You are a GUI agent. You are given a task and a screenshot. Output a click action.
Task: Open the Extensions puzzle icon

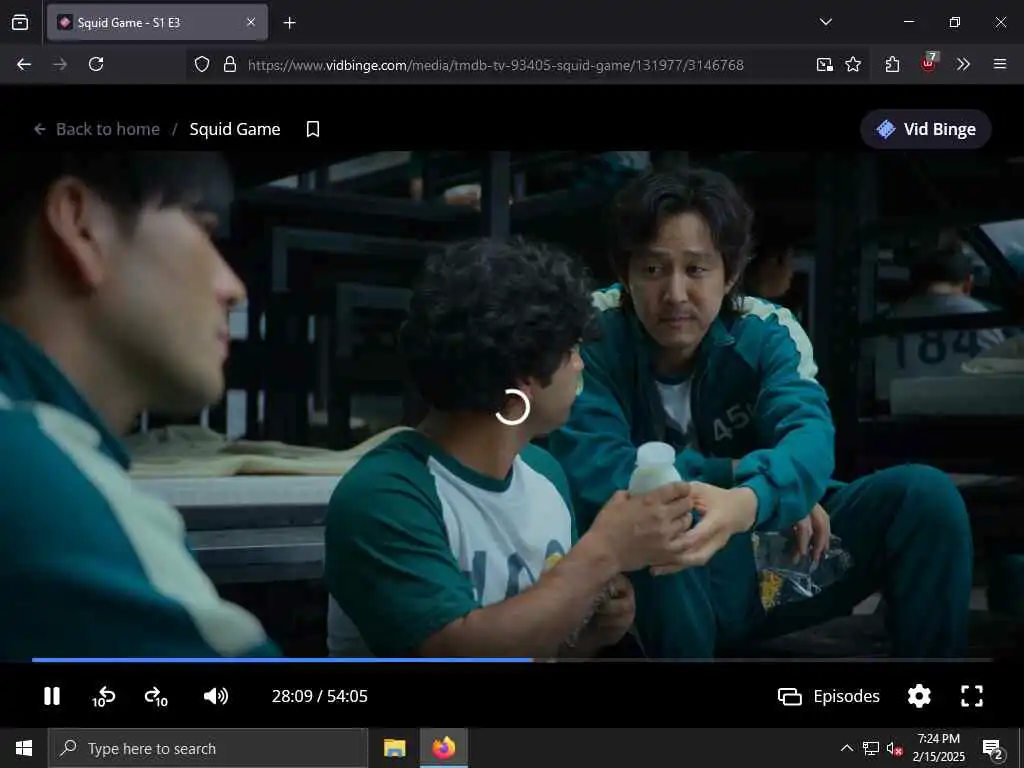coord(892,64)
